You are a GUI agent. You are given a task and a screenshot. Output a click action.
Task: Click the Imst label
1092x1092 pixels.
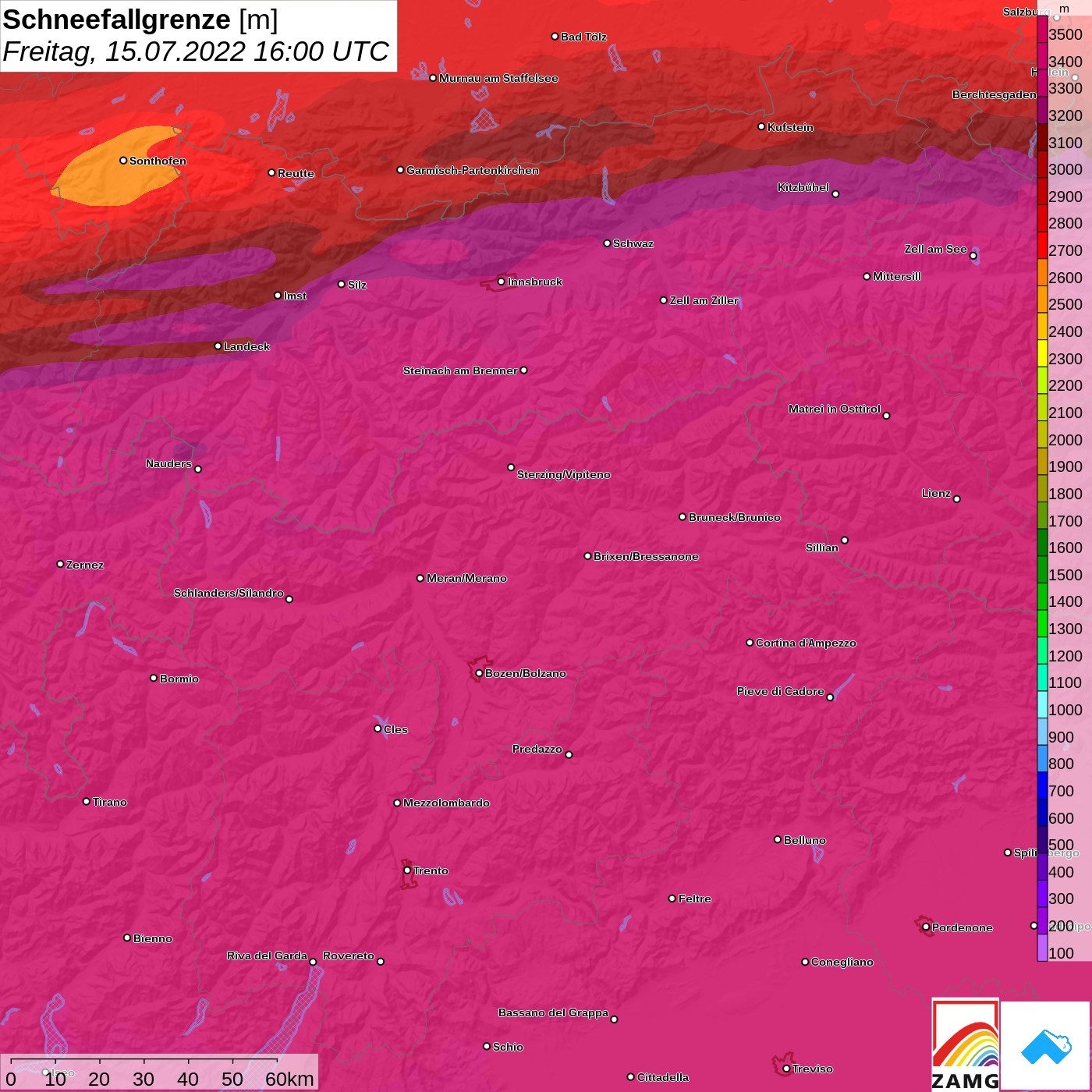pyautogui.click(x=295, y=296)
